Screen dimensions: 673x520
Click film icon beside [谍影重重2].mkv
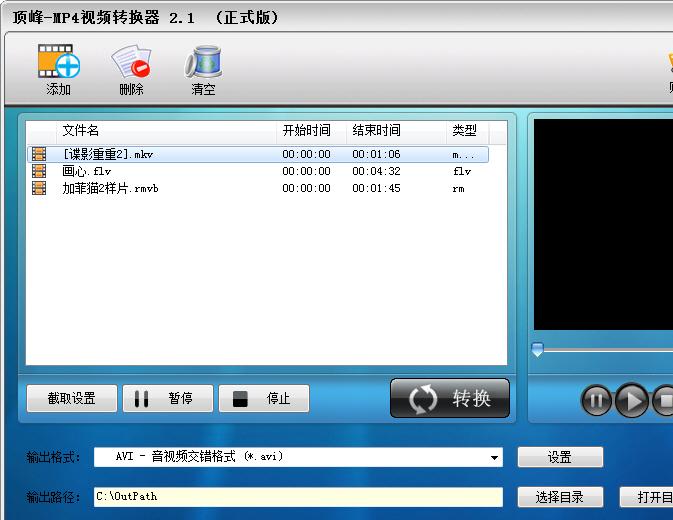pos(39,154)
